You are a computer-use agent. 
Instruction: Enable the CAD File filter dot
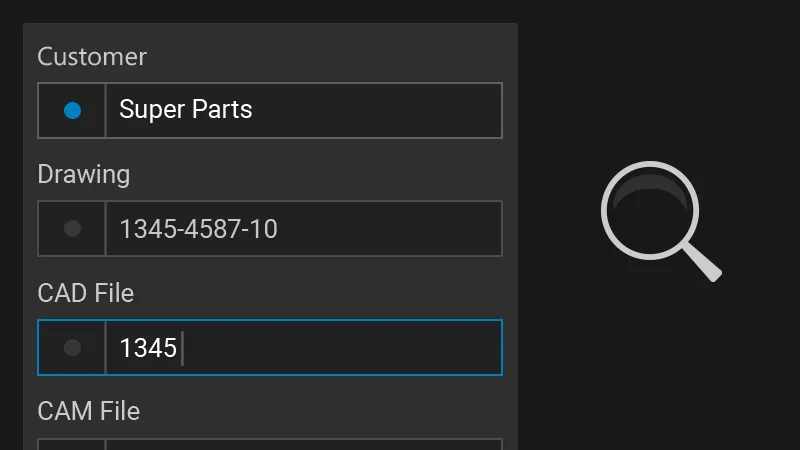[x=72, y=347]
